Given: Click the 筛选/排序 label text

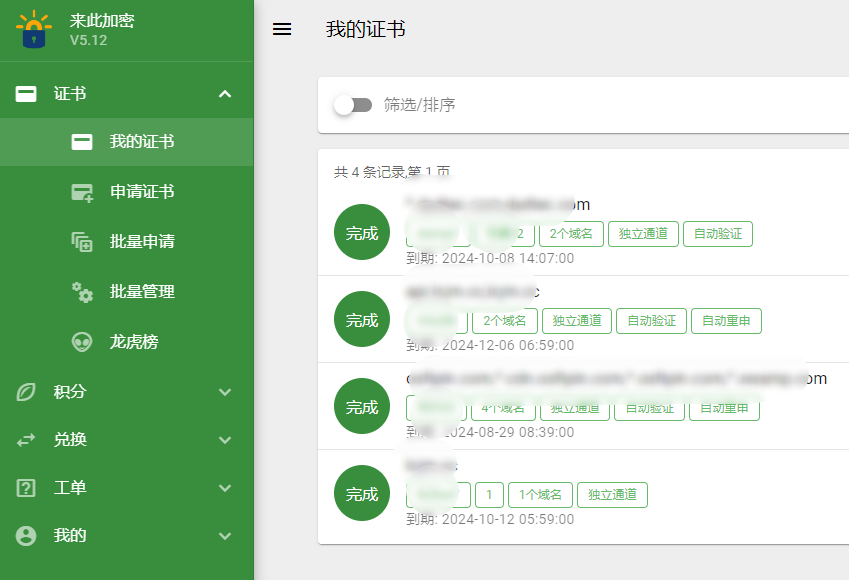Looking at the screenshot, I should point(420,105).
